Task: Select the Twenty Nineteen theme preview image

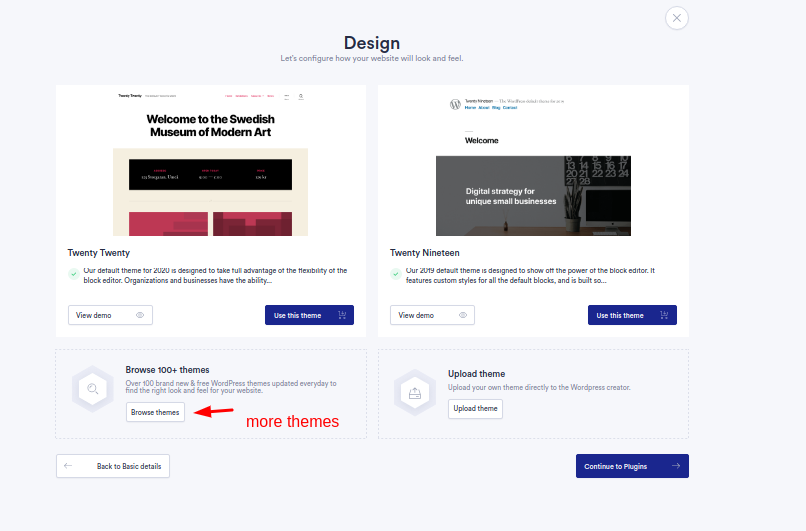Action: point(533,161)
